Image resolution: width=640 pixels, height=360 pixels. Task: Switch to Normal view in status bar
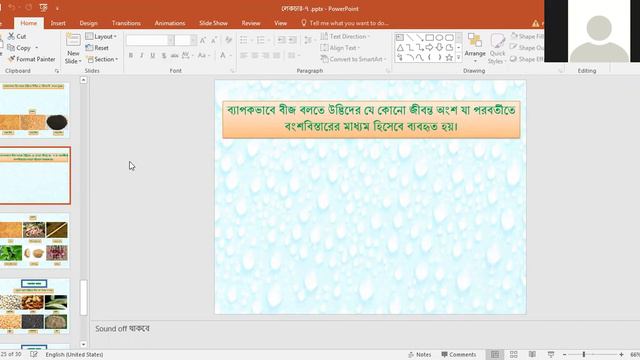[x=495, y=354]
